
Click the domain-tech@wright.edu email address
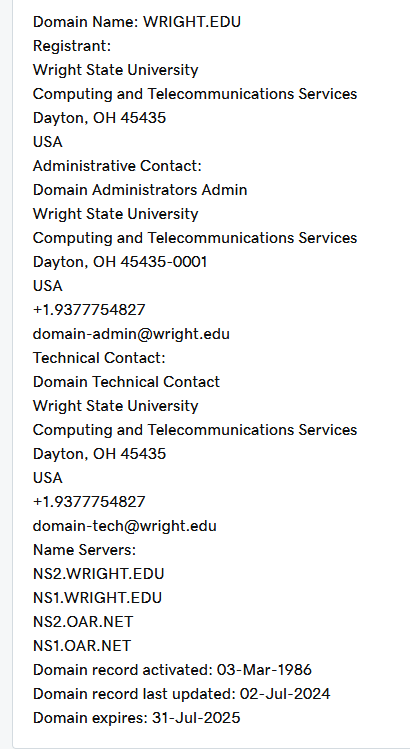coord(125,526)
